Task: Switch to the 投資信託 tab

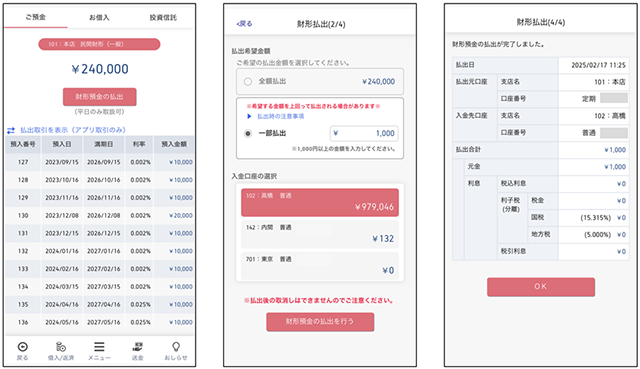Action: pos(163,17)
